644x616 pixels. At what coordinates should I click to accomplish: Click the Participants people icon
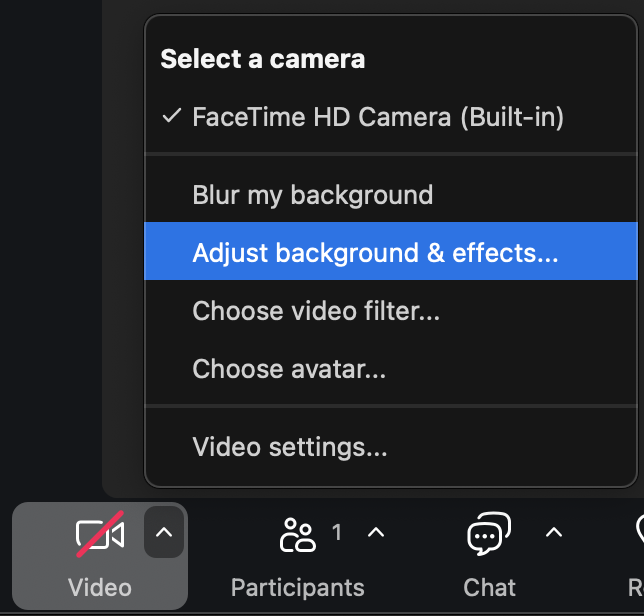point(298,535)
